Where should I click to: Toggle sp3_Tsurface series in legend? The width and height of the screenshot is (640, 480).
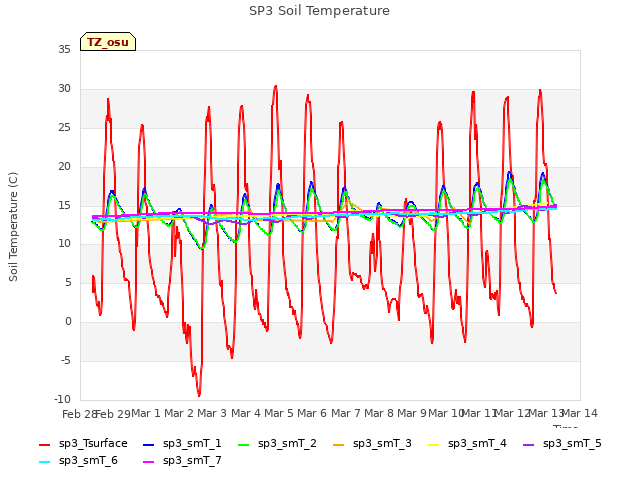(83, 444)
